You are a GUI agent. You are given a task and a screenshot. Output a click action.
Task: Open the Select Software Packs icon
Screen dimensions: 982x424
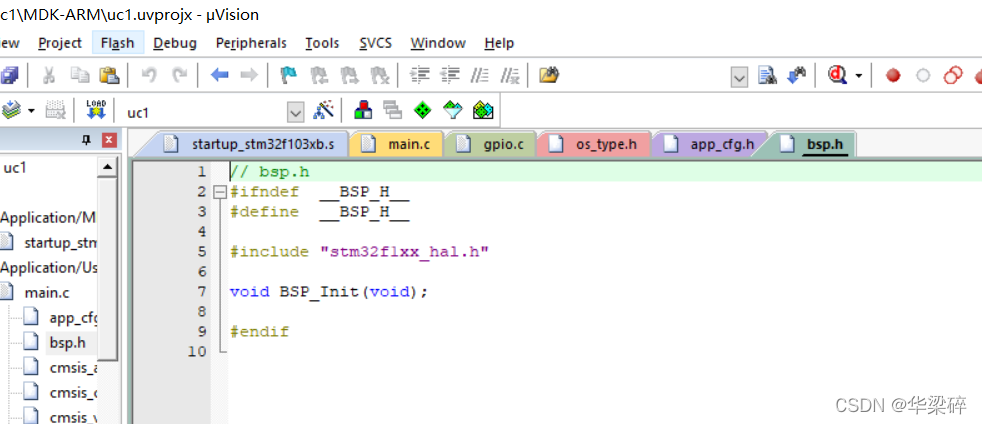point(453,111)
